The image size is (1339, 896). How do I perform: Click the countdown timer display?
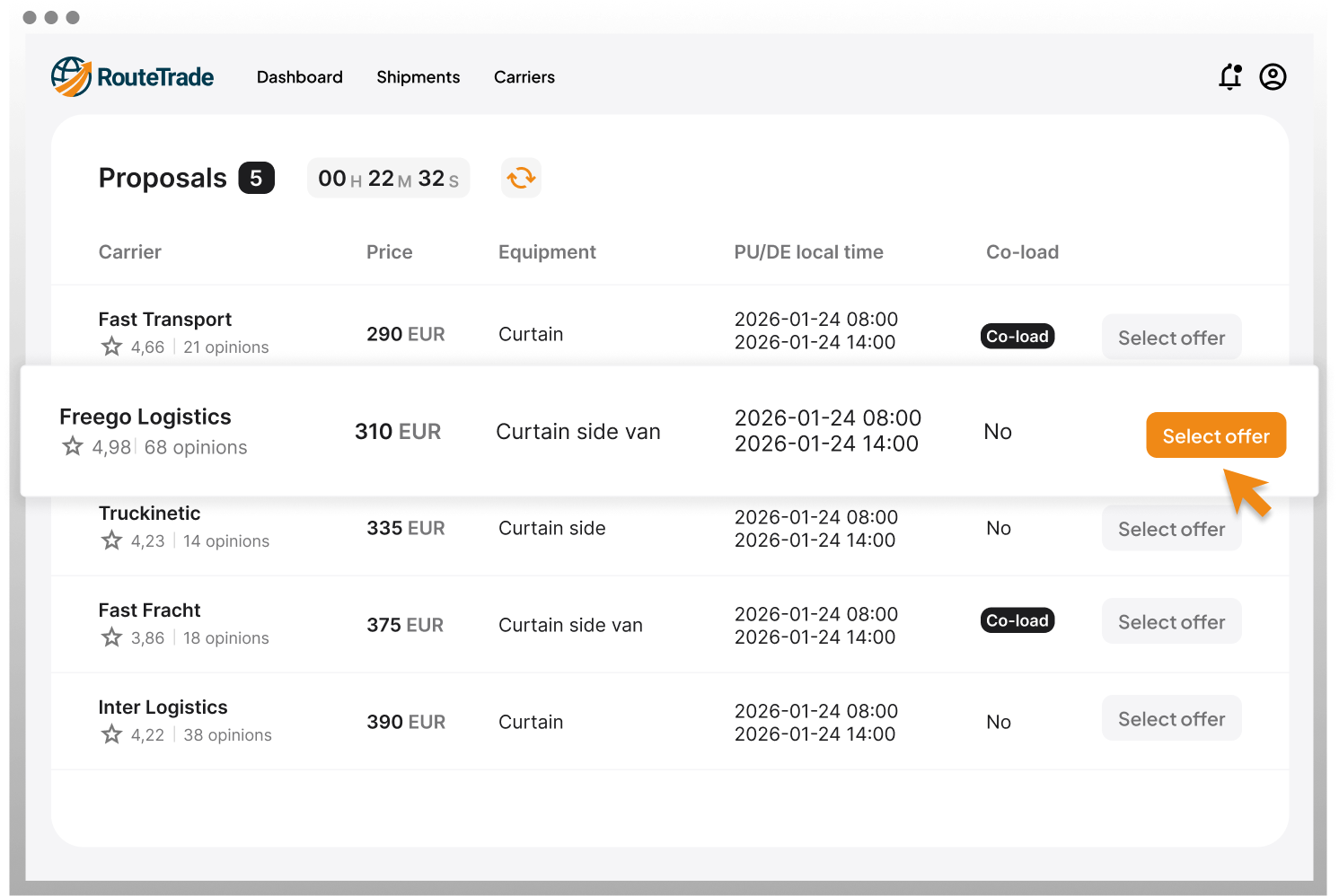[x=388, y=179]
